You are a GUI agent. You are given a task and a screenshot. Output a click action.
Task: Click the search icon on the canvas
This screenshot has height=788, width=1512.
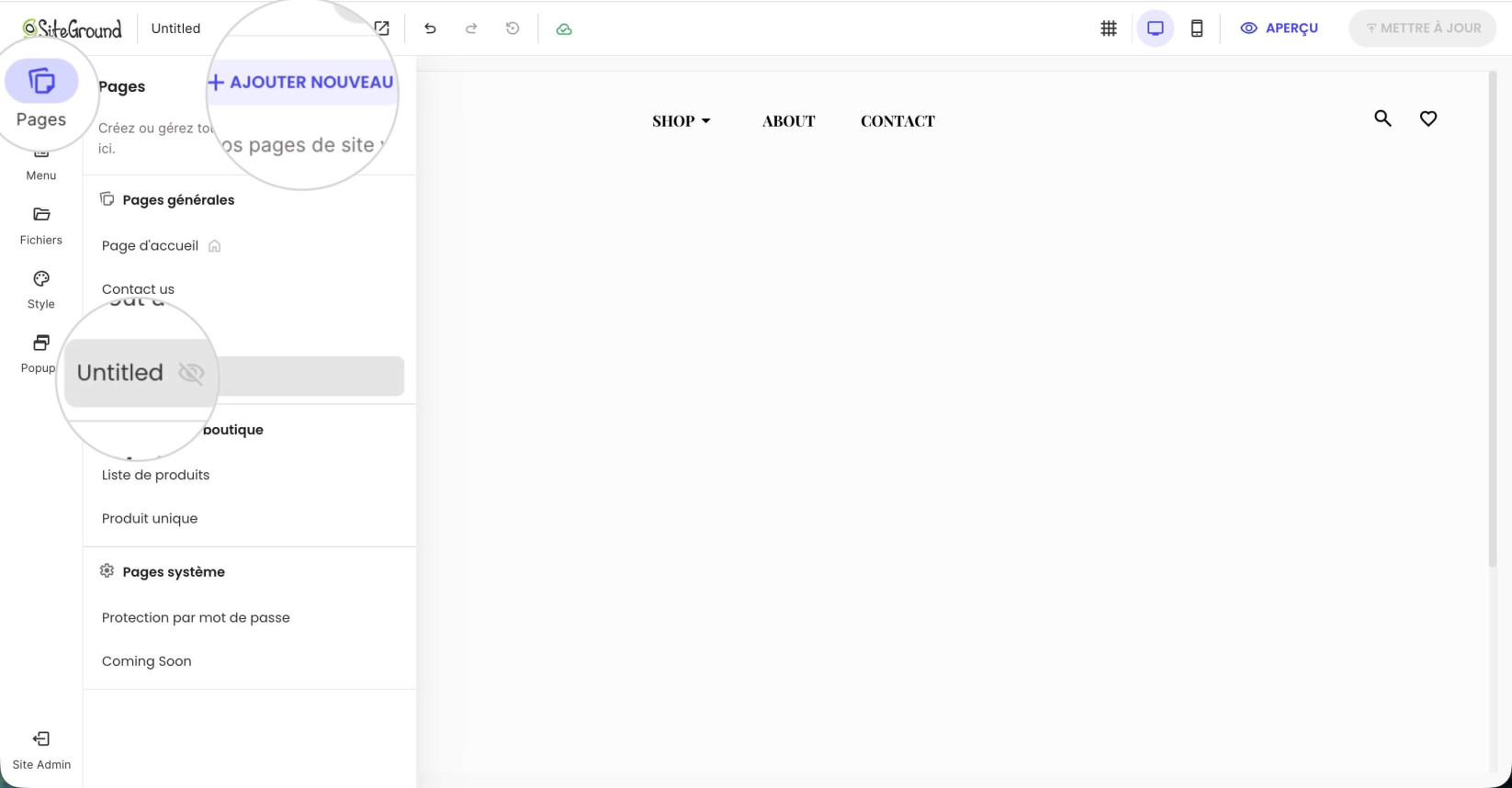1382,118
